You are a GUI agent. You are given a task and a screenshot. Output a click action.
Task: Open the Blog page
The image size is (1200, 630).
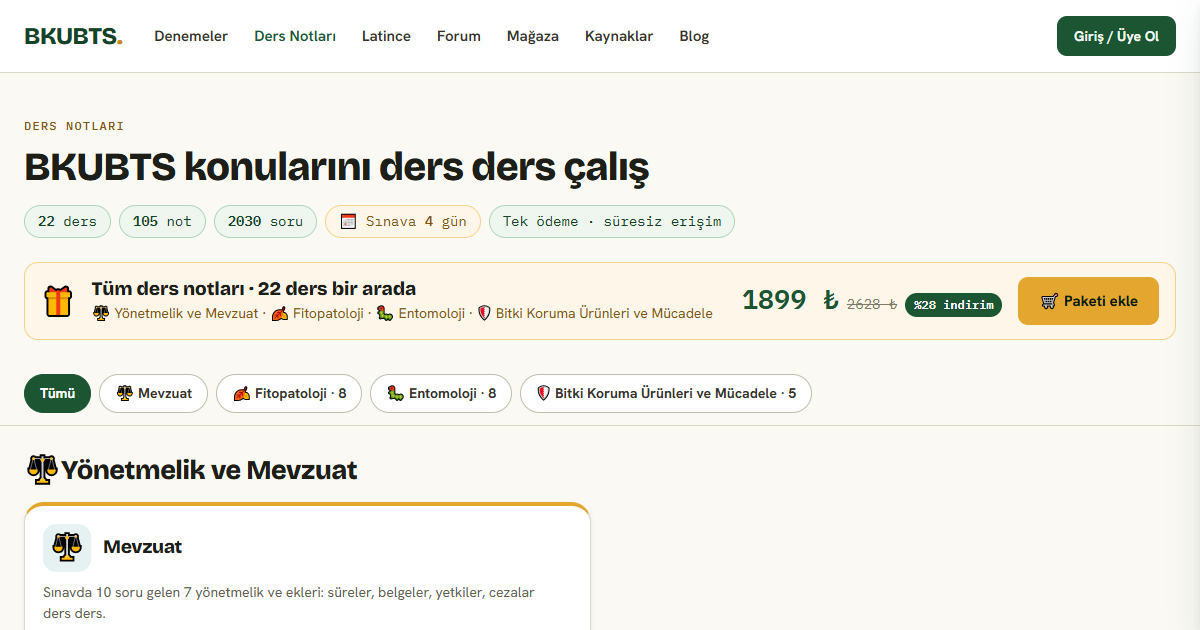[x=694, y=36]
